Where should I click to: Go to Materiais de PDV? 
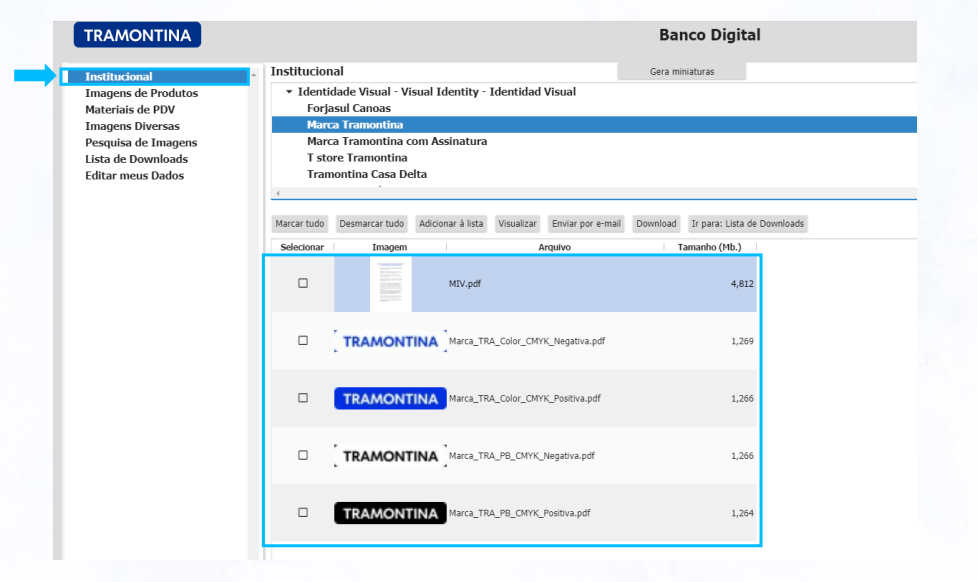tap(130, 110)
